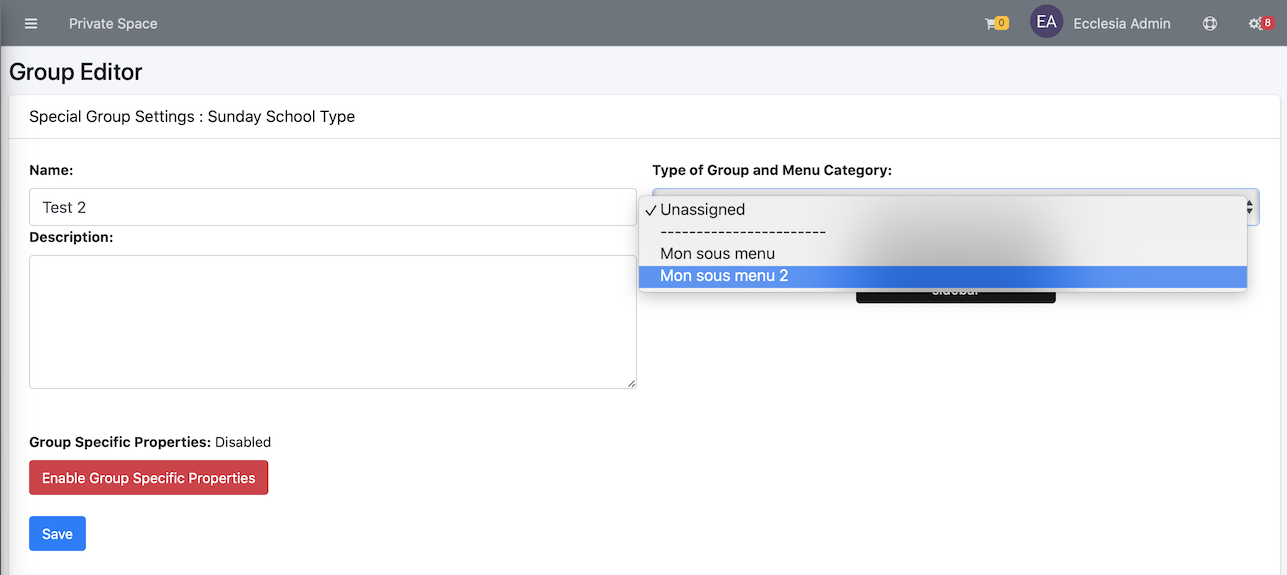Open the hamburger sidebar menu
The image size is (1287, 575).
[31, 23]
